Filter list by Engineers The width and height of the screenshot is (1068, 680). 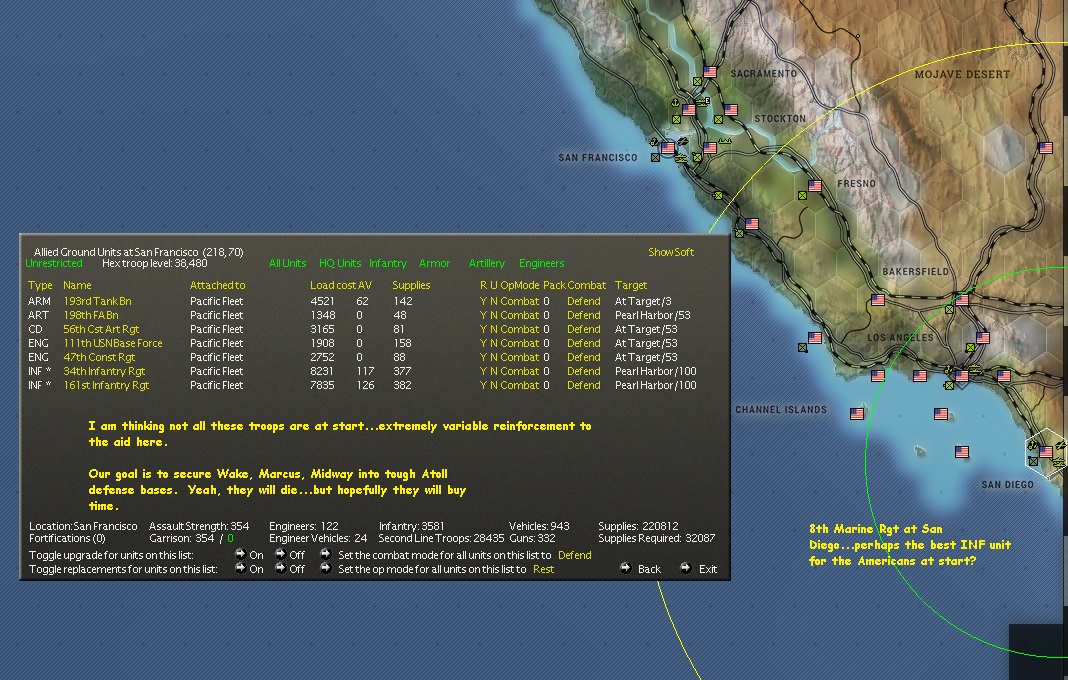pos(541,263)
